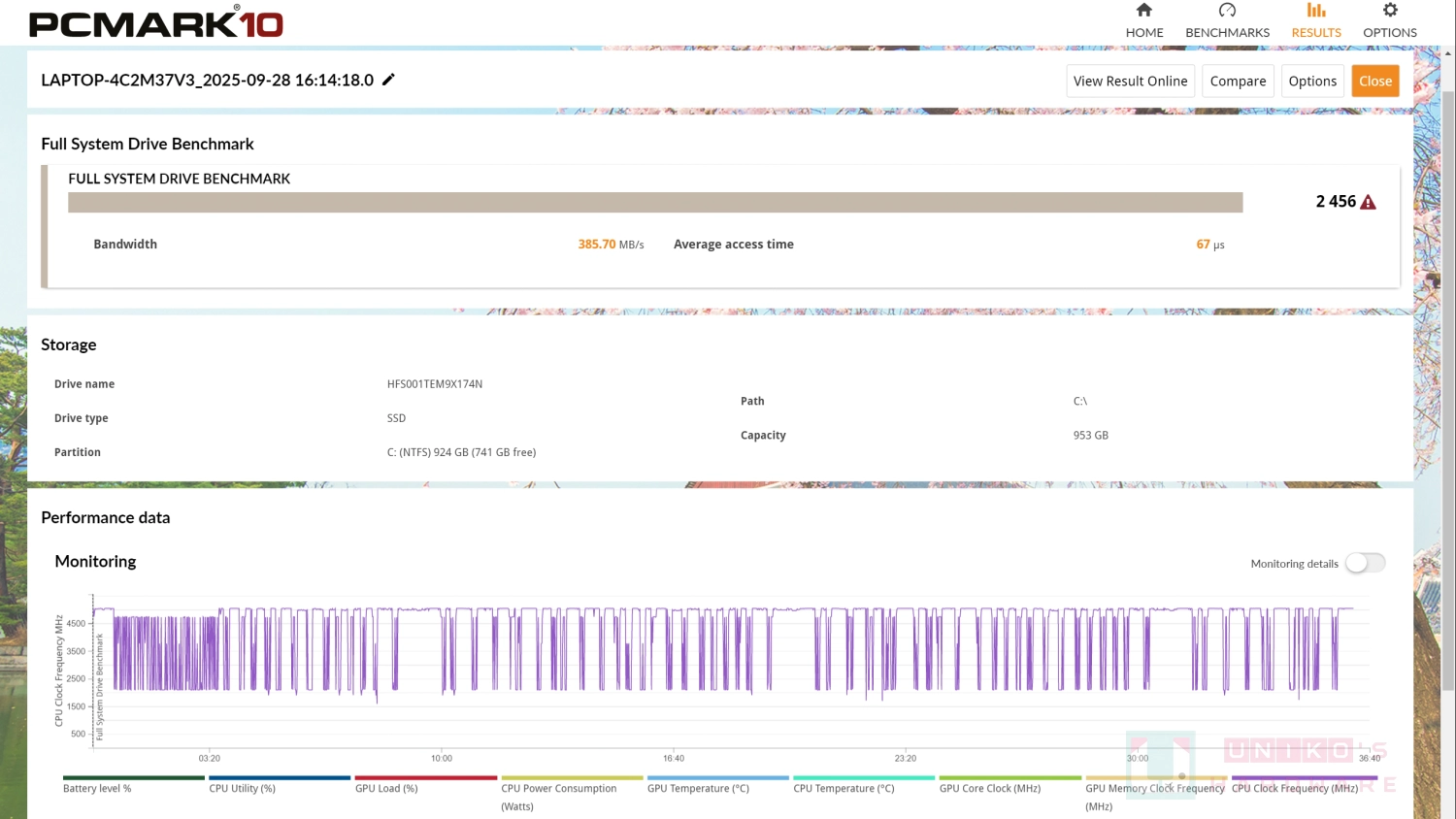Image resolution: width=1456 pixels, height=819 pixels.
Task: Click the 10:00 time label on the chart axis
Action: click(442, 758)
